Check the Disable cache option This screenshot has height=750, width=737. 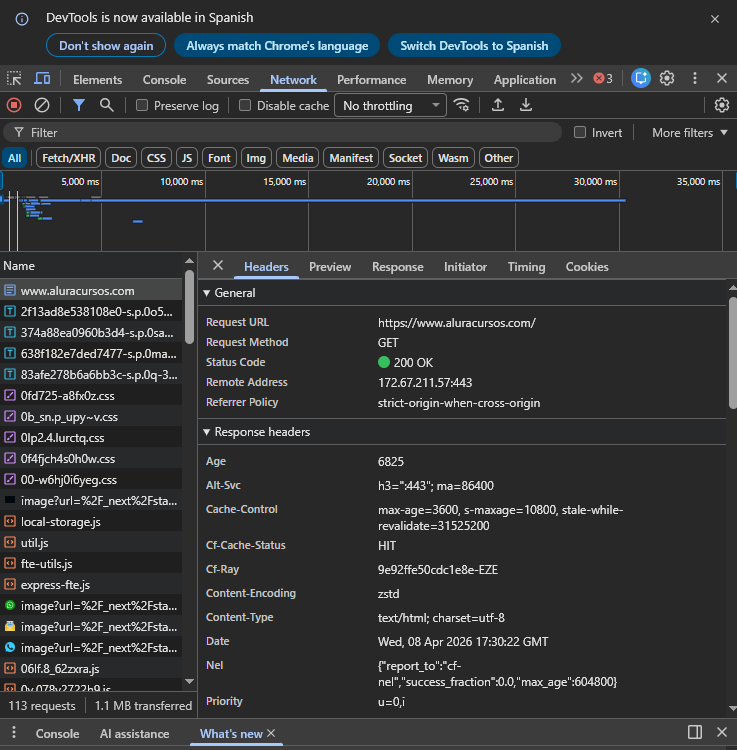(246, 106)
